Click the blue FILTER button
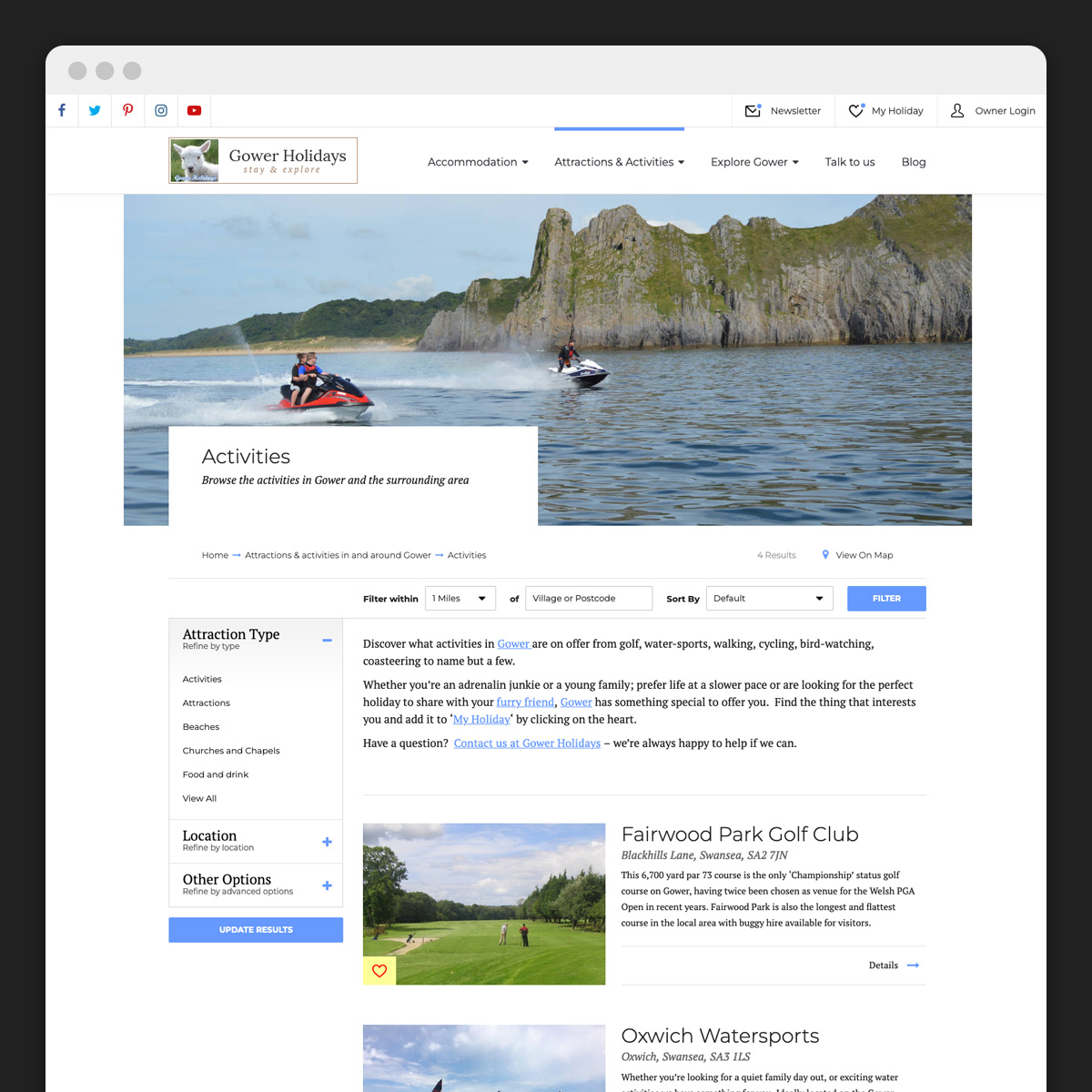This screenshot has width=1092, height=1092. pyautogui.click(x=886, y=598)
